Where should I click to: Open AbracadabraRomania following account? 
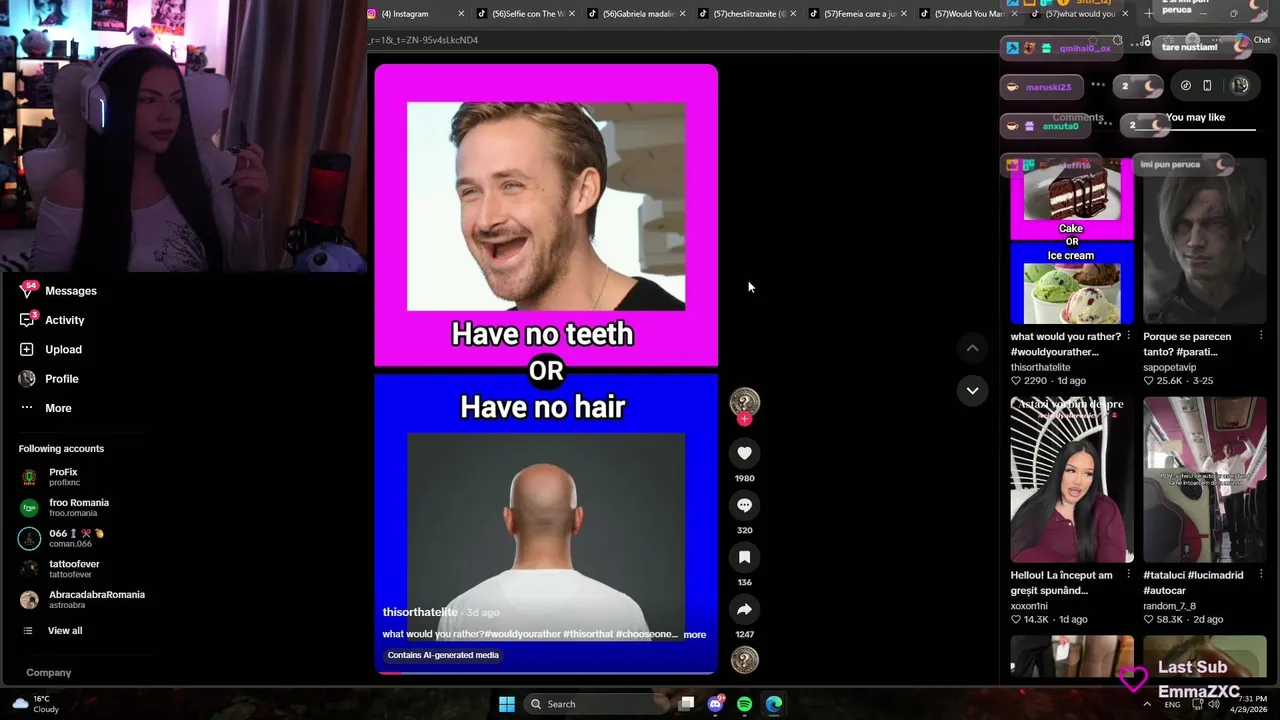coord(82,600)
